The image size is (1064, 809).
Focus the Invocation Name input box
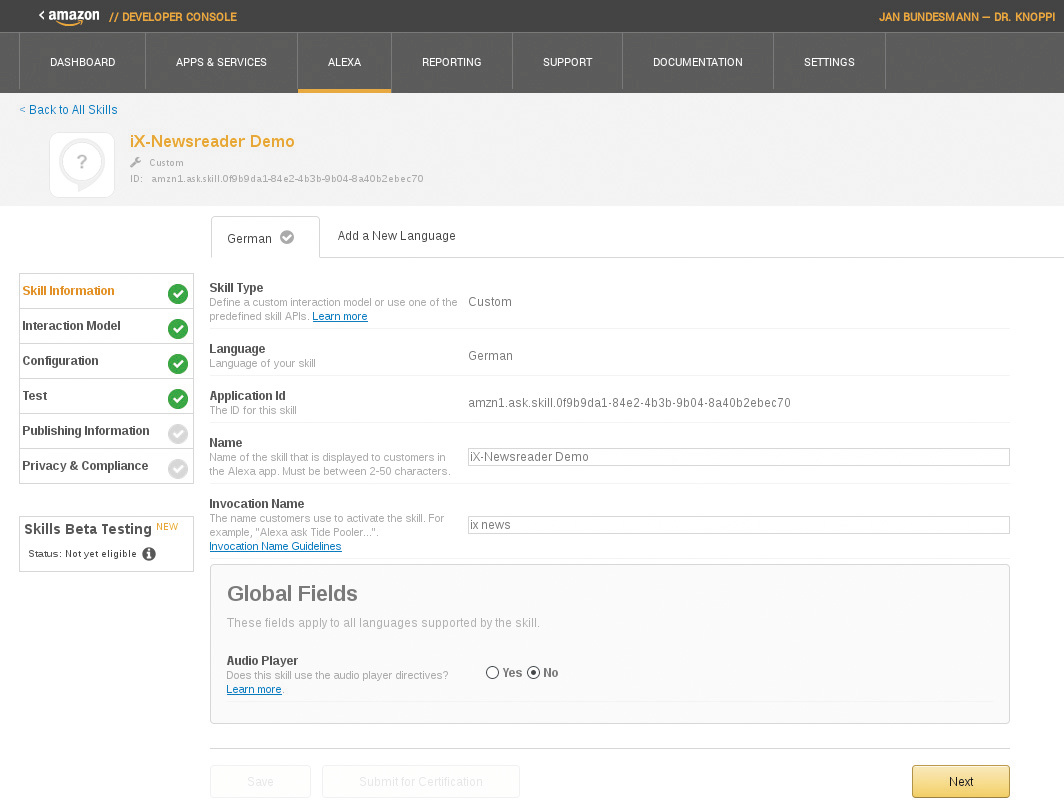738,525
